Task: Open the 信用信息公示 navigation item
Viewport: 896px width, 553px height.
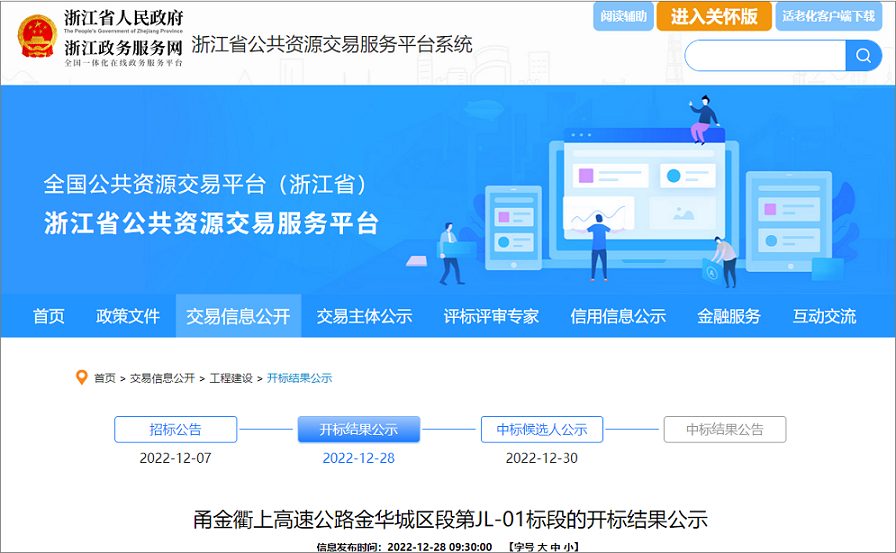Action: [618, 316]
